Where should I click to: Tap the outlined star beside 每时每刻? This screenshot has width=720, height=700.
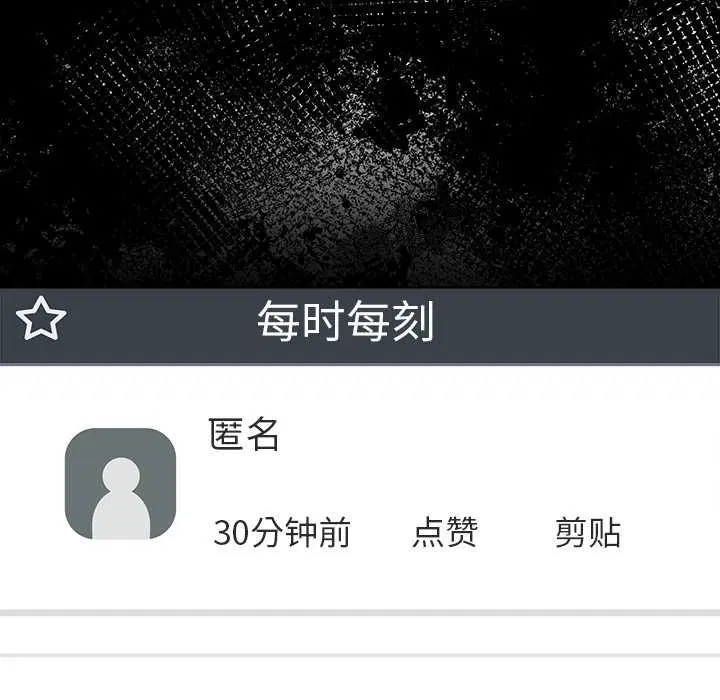click(41, 319)
